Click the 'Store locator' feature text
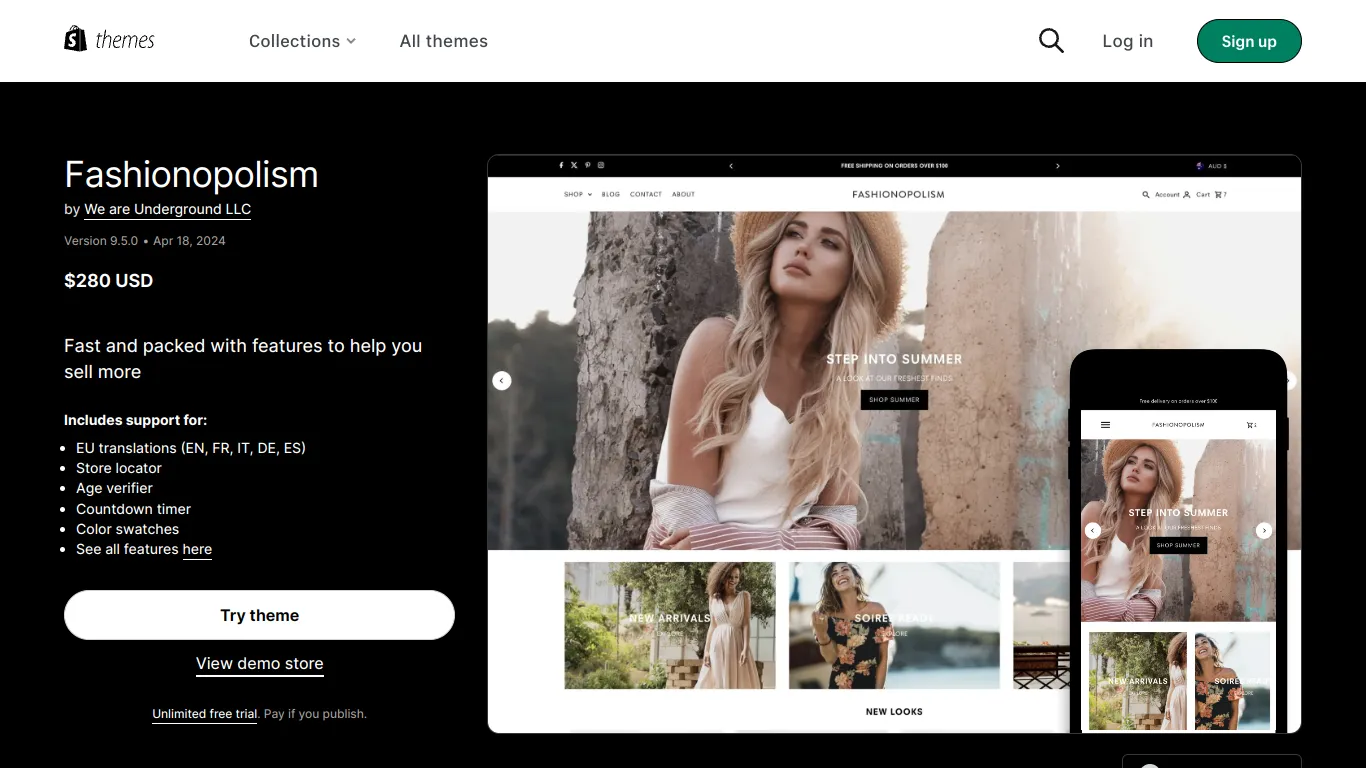The height and width of the screenshot is (768, 1366). (119, 468)
